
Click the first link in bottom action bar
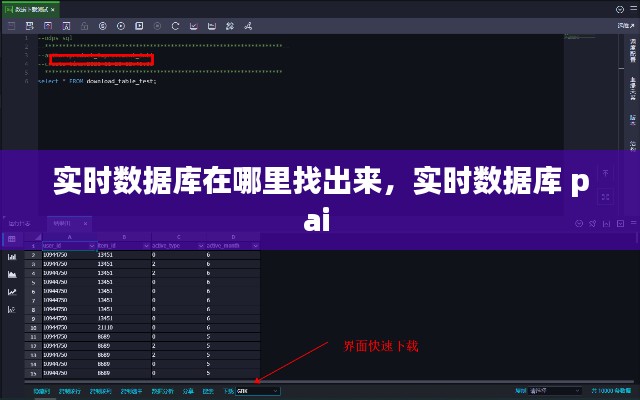pos(41,390)
